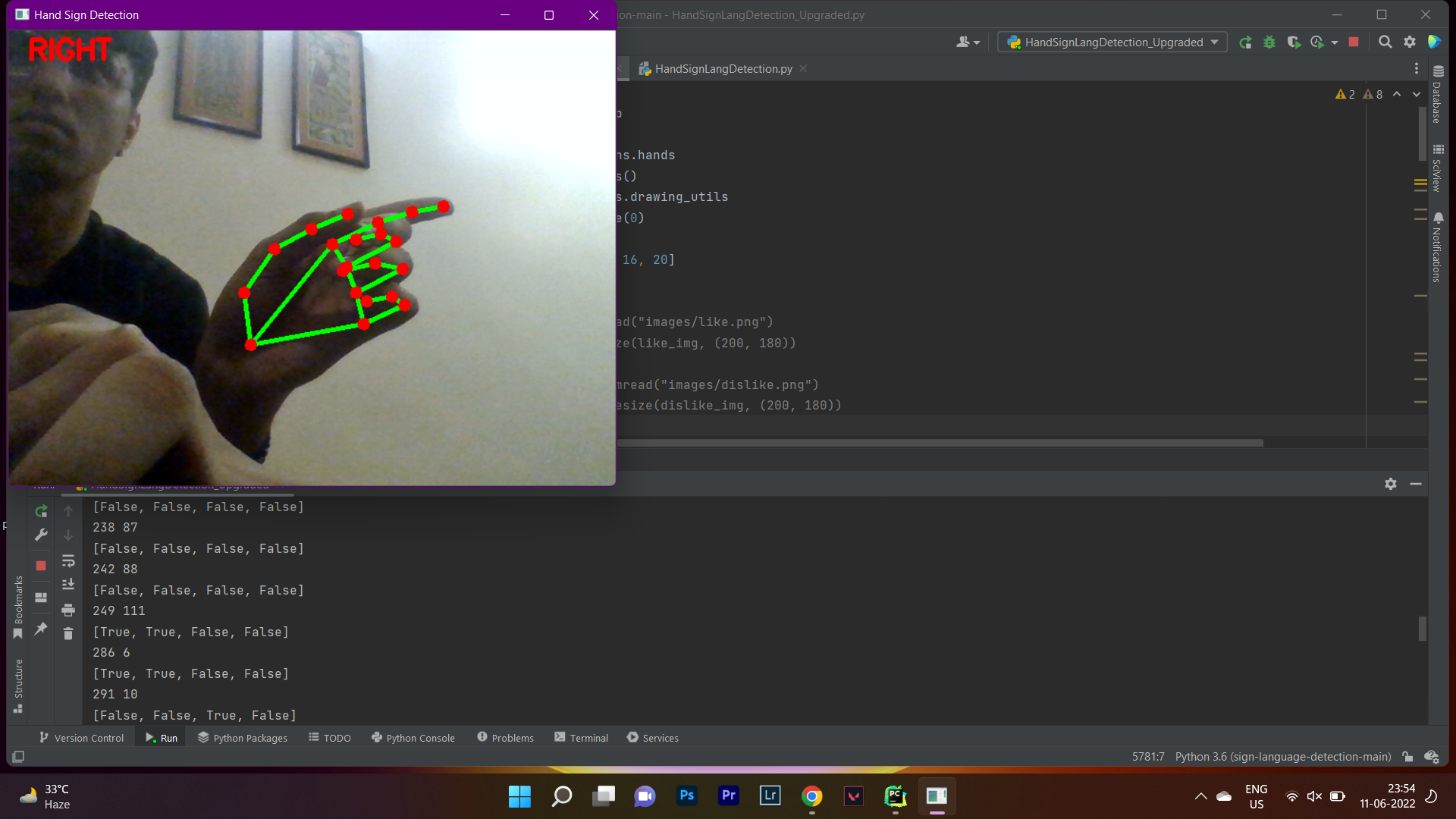Toggle pin tab in Run panel
Screen dimensions: 1456x819
coord(41,629)
